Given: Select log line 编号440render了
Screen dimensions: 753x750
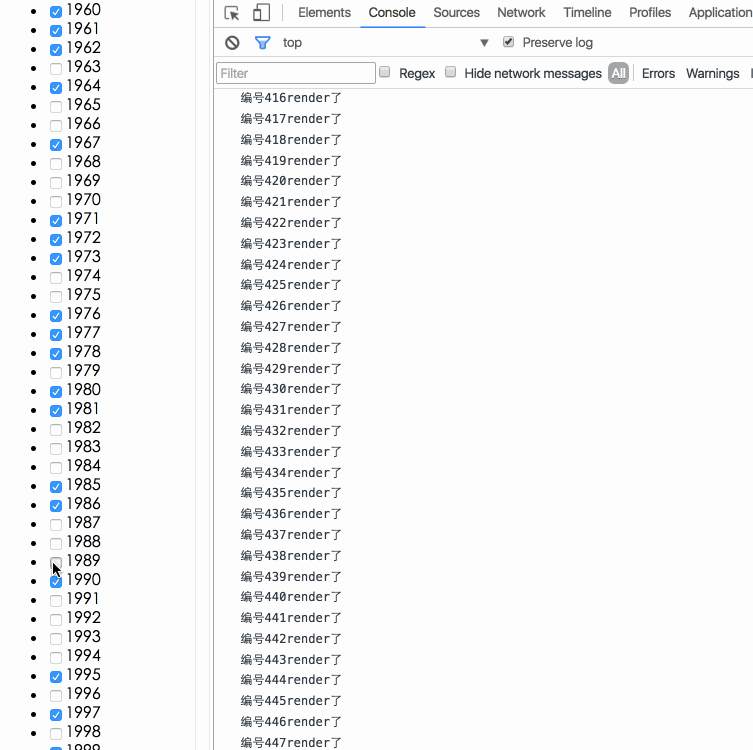Looking at the screenshot, I should click(291, 597).
